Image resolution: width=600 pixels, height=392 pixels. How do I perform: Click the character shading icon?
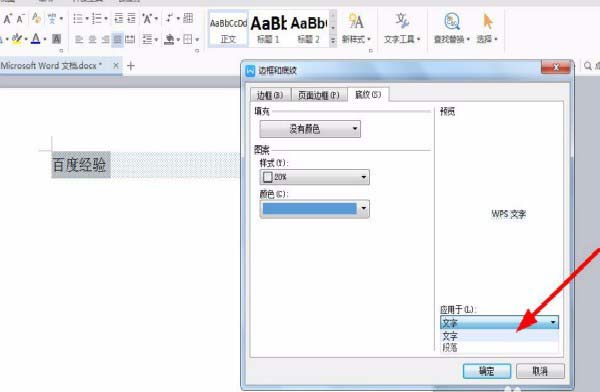point(56,39)
